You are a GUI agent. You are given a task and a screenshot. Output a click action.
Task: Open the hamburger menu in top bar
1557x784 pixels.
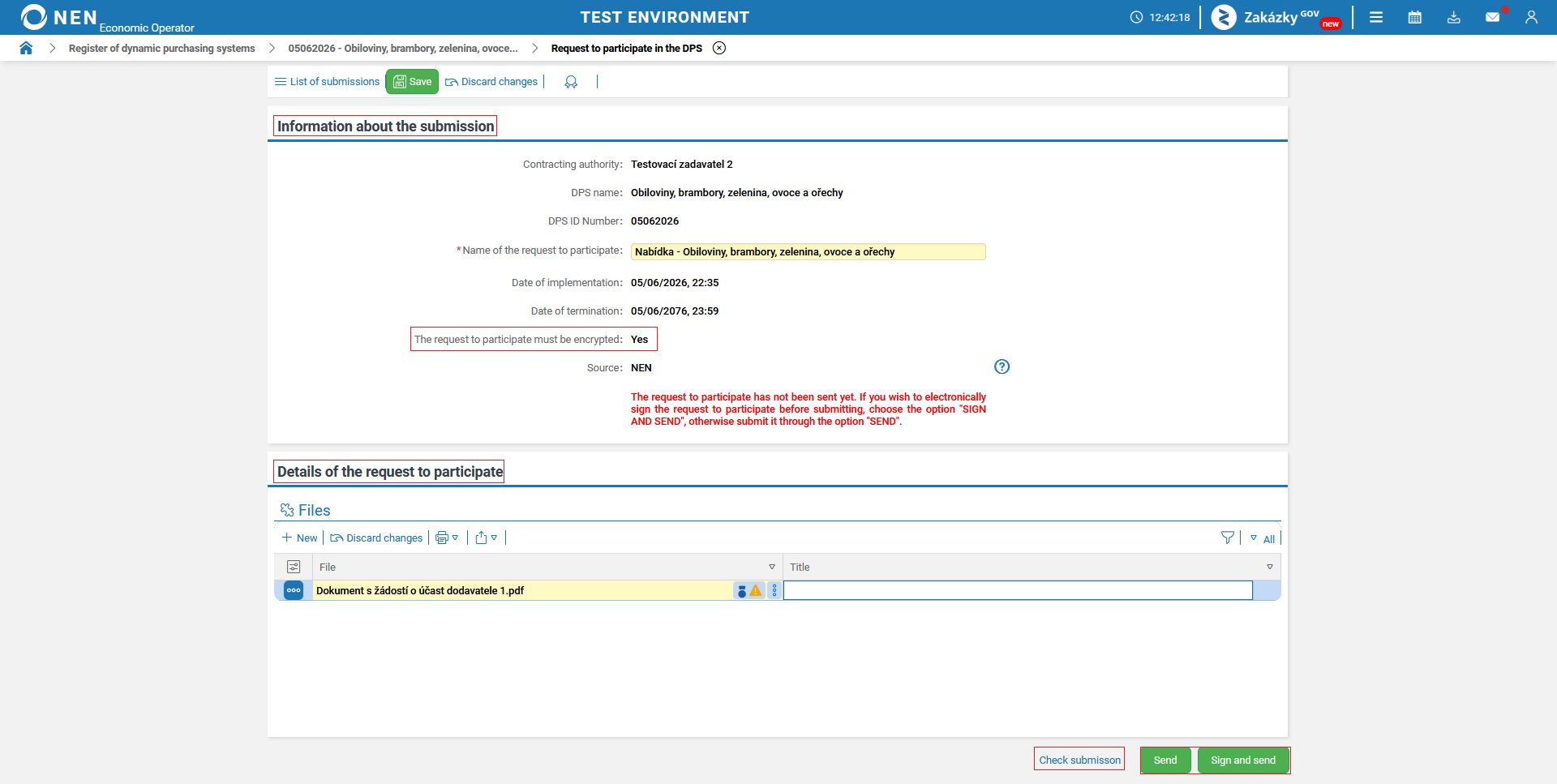[x=1376, y=17]
